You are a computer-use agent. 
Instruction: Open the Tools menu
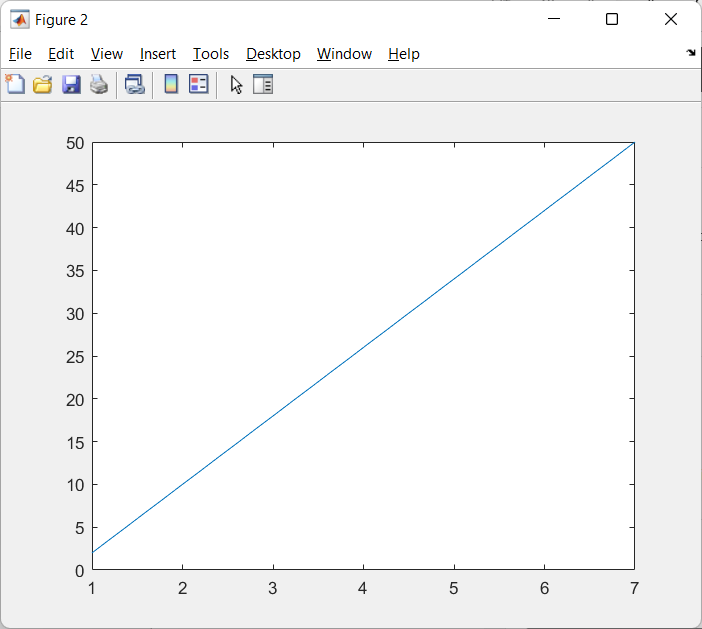[211, 54]
